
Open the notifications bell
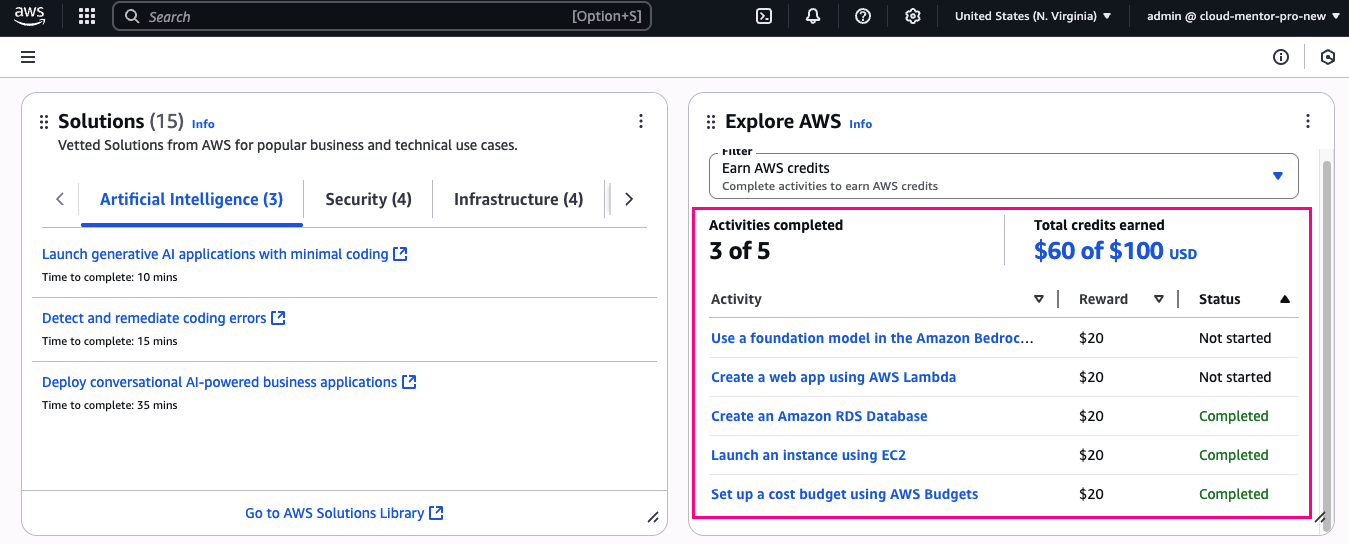pyautogui.click(x=813, y=16)
